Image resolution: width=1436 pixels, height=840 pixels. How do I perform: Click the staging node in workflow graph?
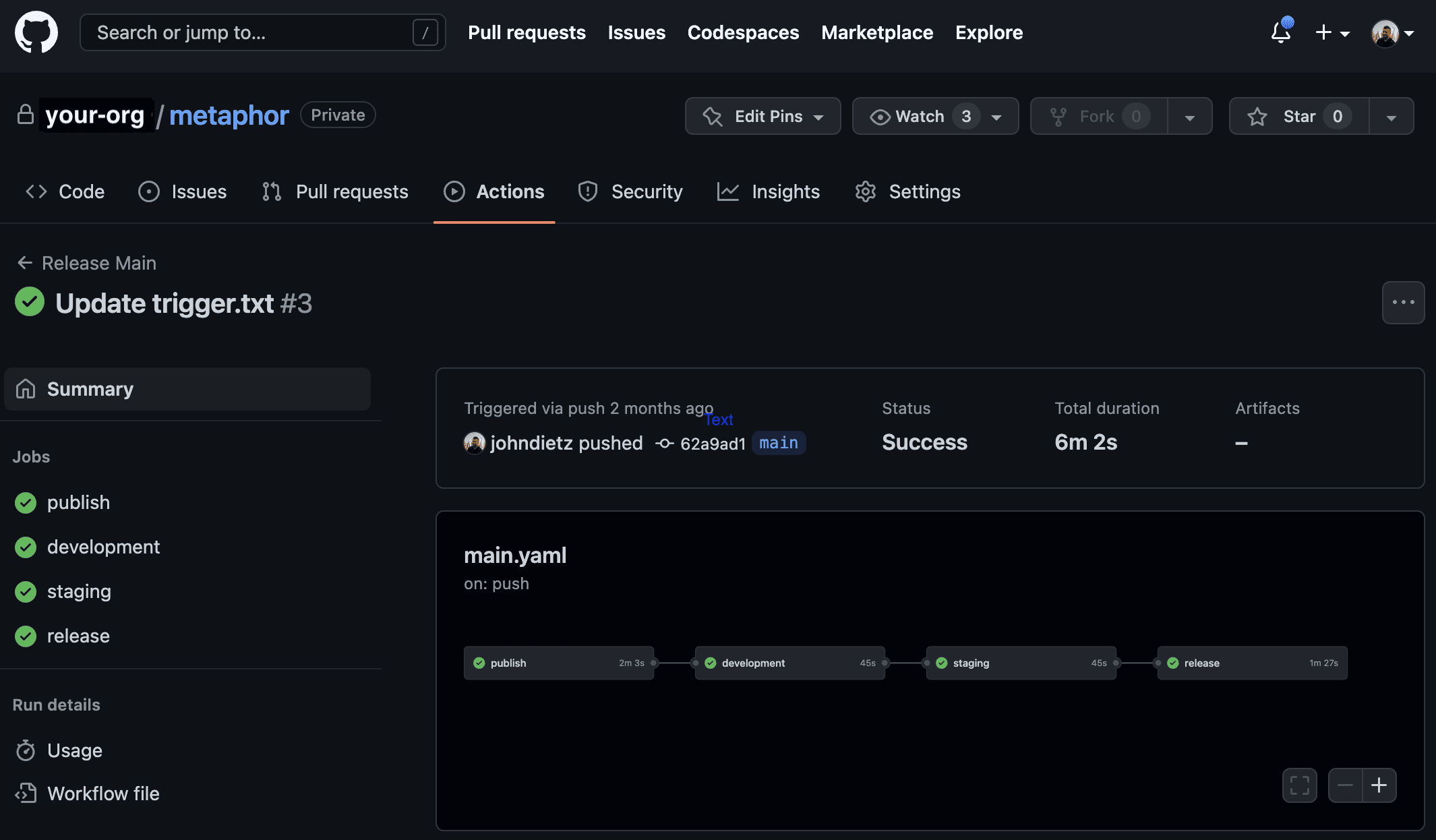coord(1021,663)
